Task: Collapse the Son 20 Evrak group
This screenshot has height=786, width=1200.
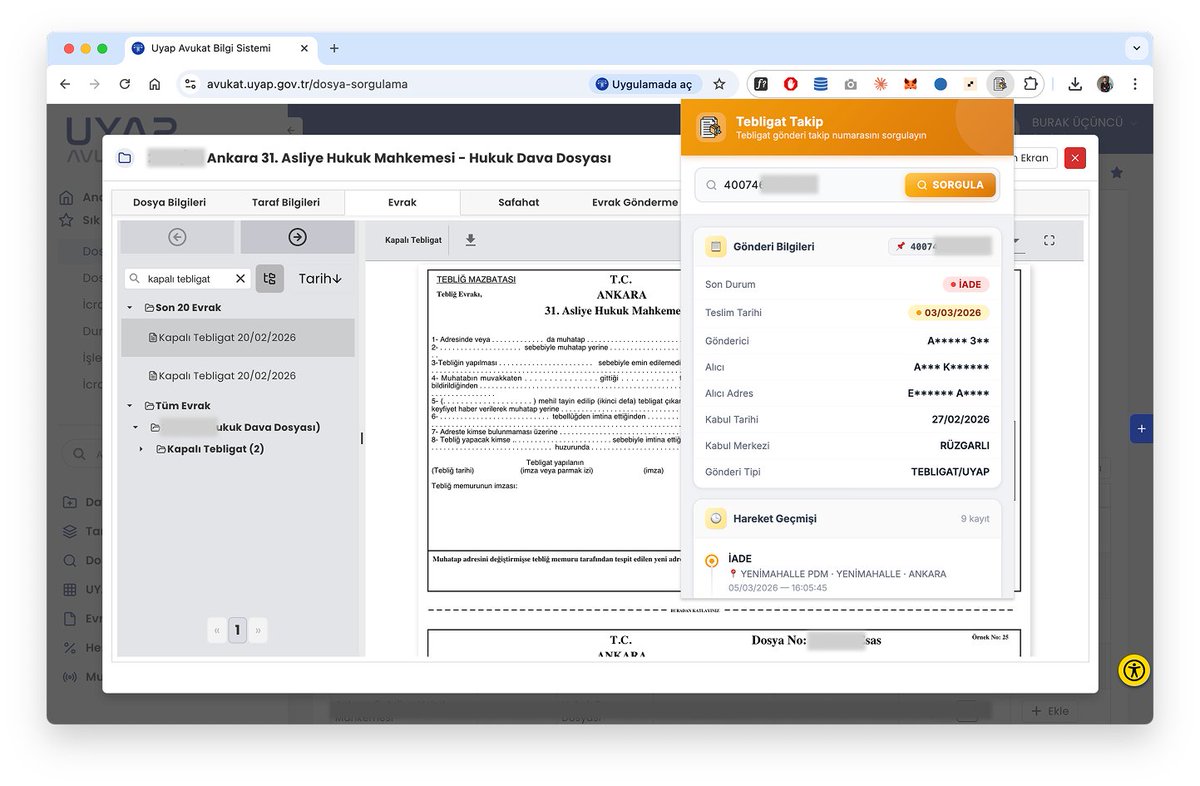Action: [x=130, y=308]
